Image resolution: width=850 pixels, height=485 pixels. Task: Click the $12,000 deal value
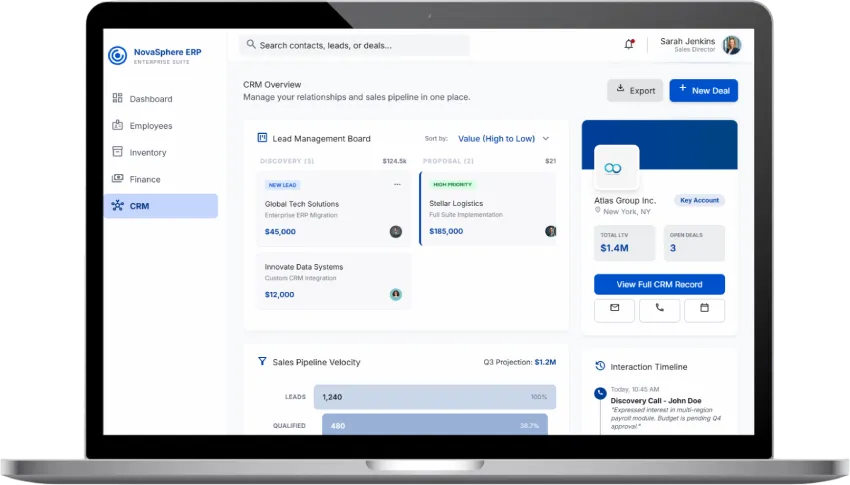point(280,294)
